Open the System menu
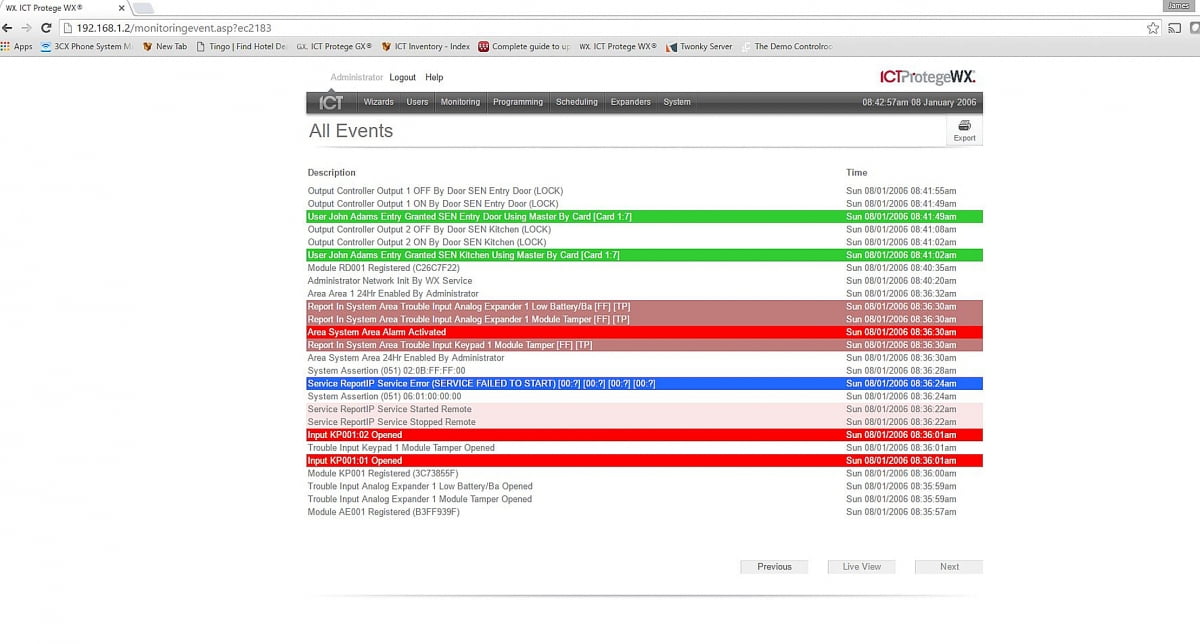 (x=677, y=102)
